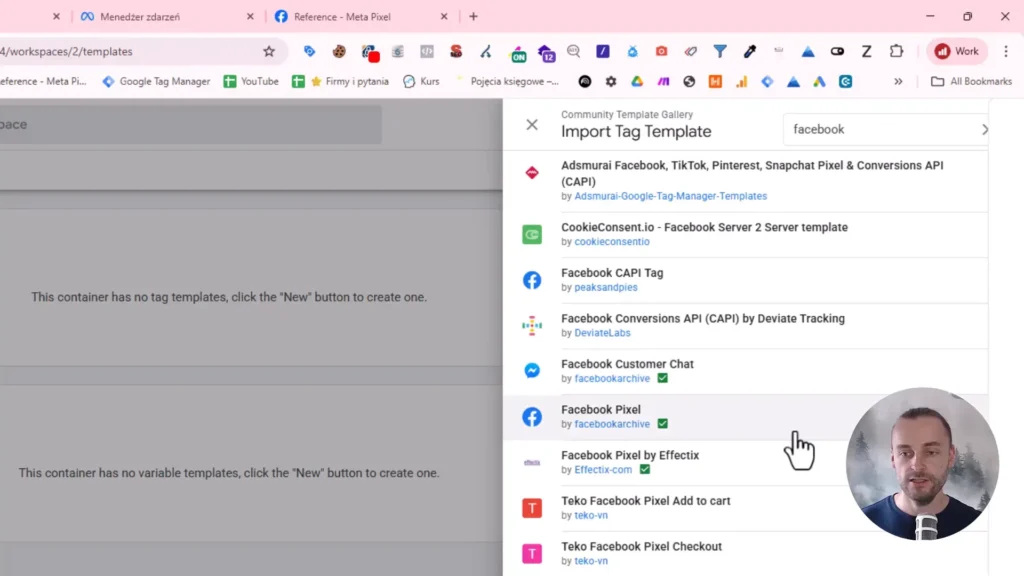Click the Facebook logo icon of CAPI Tag
Viewport: 1024px width, 576px height.
pyautogui.click(x=532, y=280)
